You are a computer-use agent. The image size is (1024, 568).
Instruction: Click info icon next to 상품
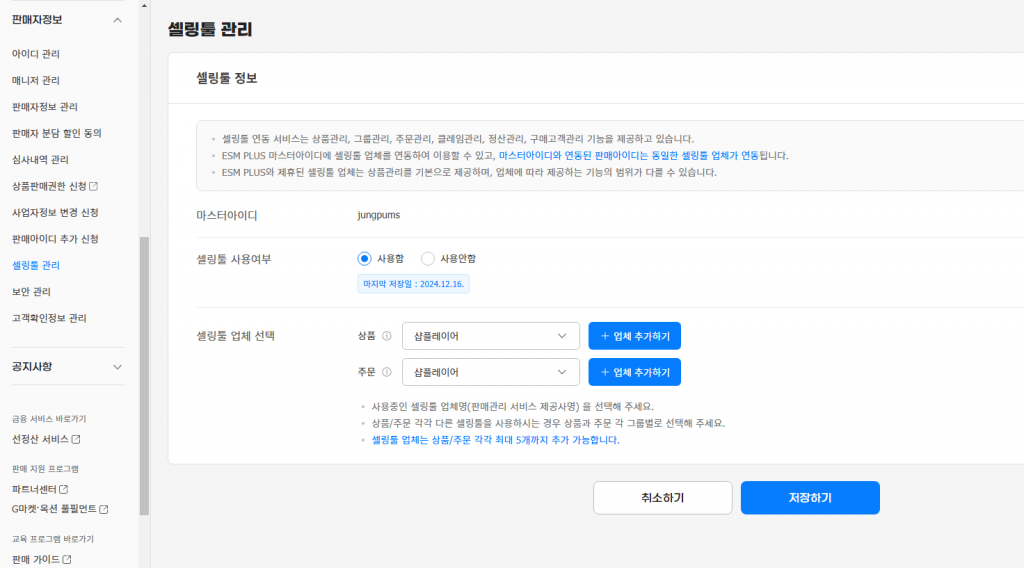tap(387, 336)
